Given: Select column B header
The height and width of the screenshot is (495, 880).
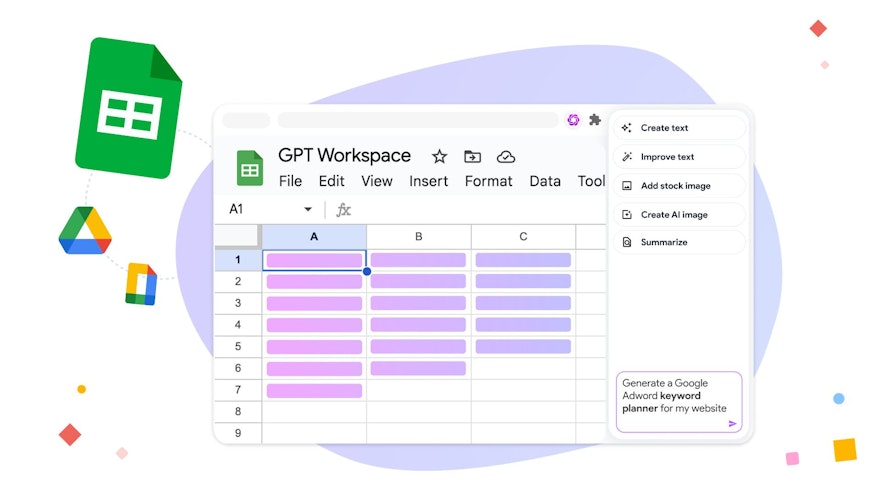Looking at the screenshot, I should 419,236.
